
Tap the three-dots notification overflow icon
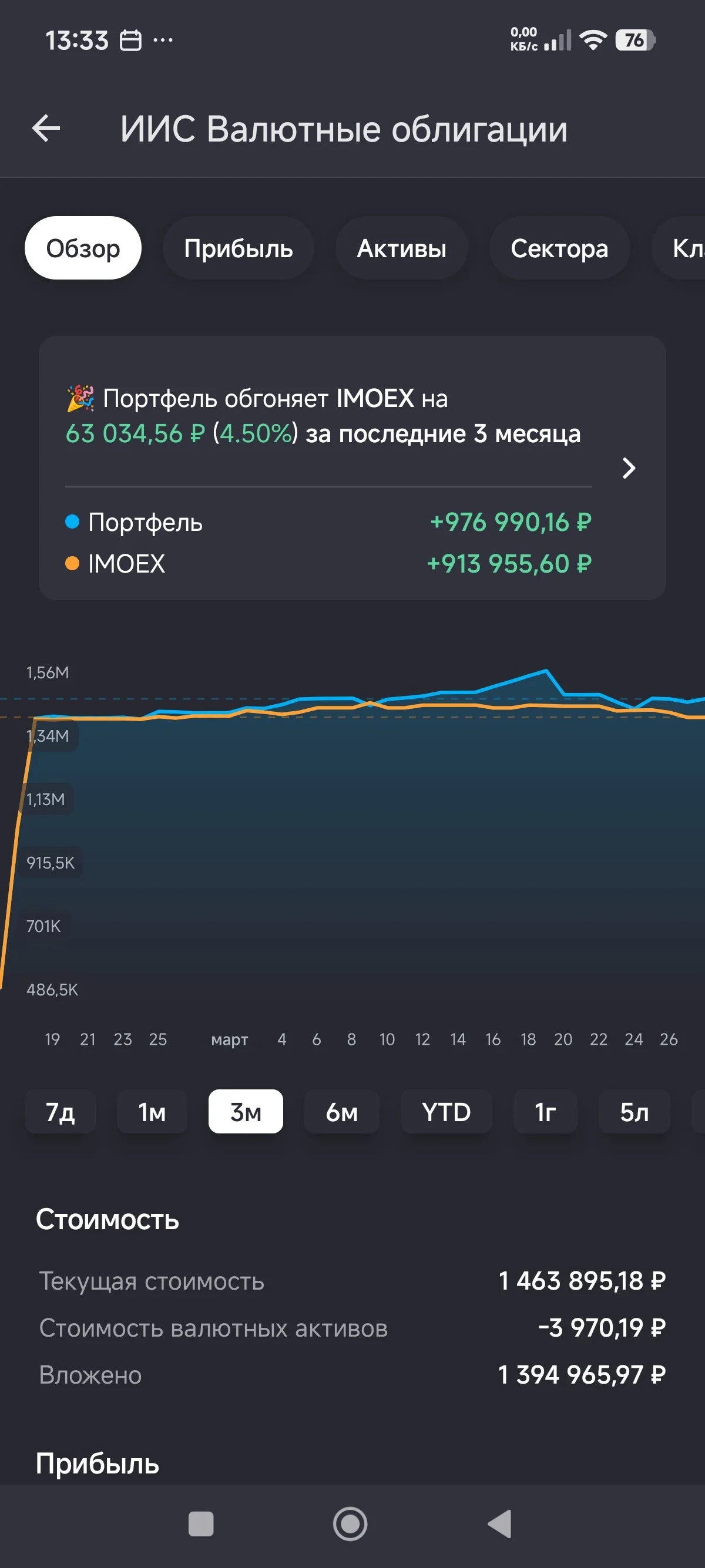point(163,40)
